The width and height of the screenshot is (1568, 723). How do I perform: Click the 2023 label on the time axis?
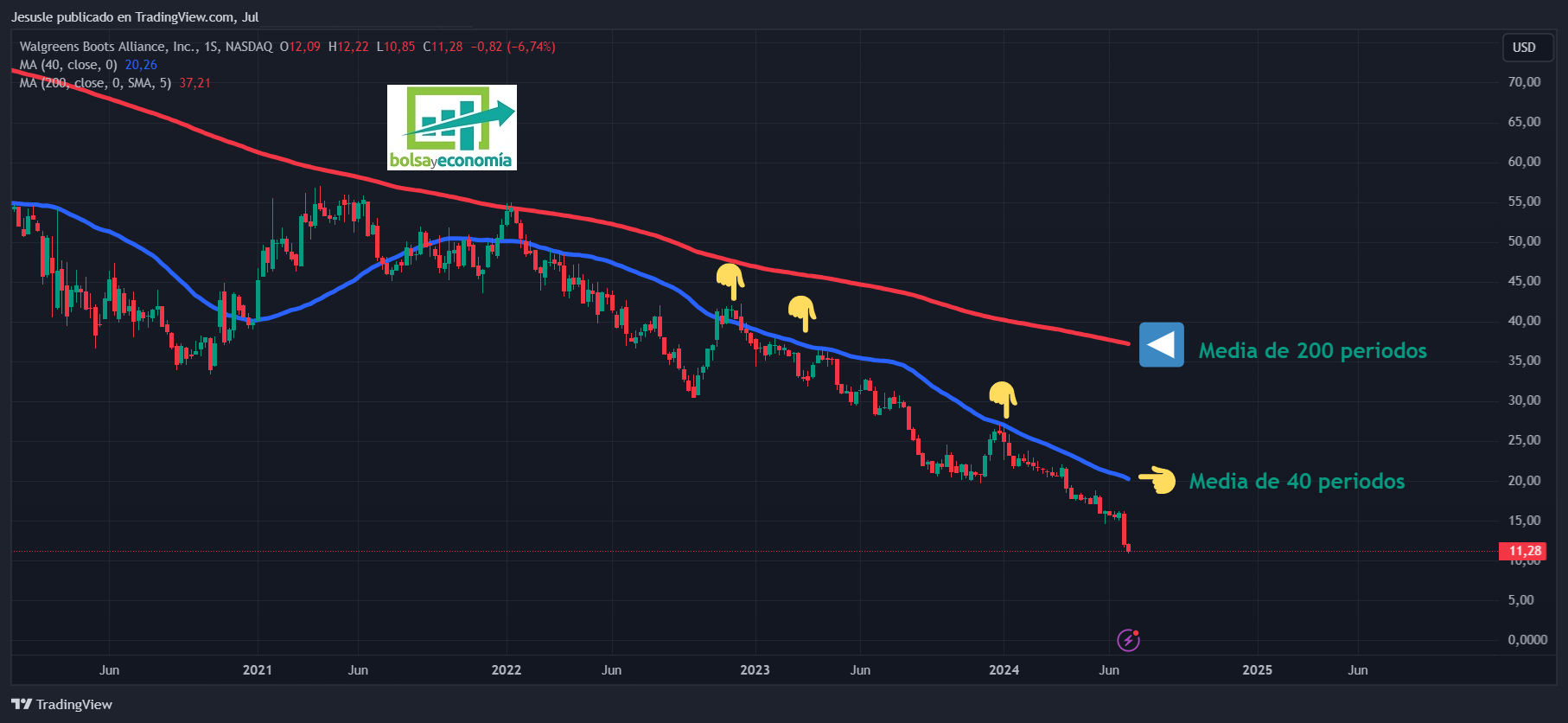point(755,670)
